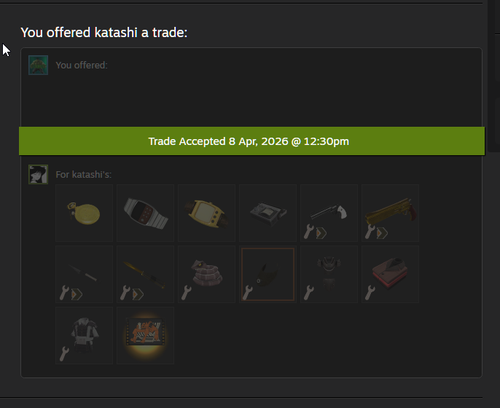Click the gold-handled knife item
This screenshot has width=500, height=408.
pyautogui.click(x=145, y=274)
